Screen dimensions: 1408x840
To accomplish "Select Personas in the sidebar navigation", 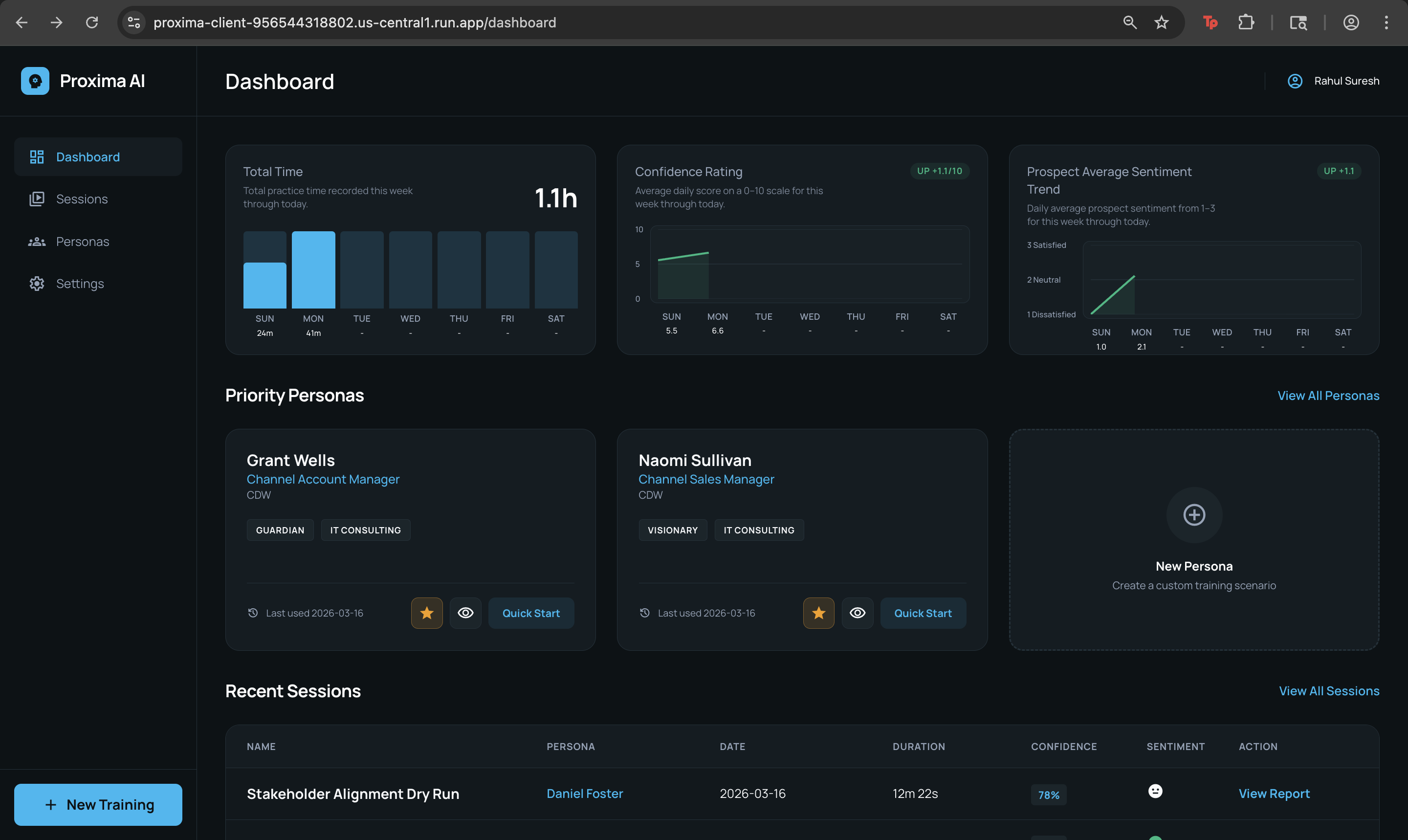I will [x=82, y=241].
